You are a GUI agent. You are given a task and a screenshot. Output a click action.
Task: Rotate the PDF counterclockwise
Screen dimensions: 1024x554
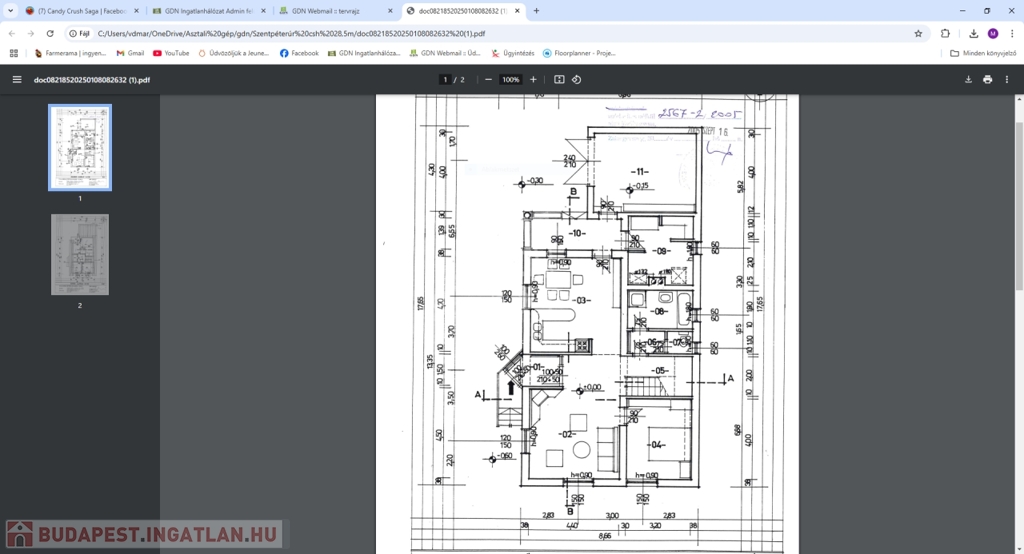pyautogui.click(x=577, y=79)
